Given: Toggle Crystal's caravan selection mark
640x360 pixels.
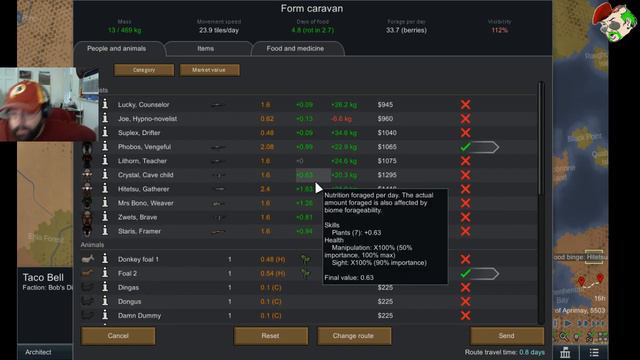Looking at the screenshot, I should pos(465,175).
